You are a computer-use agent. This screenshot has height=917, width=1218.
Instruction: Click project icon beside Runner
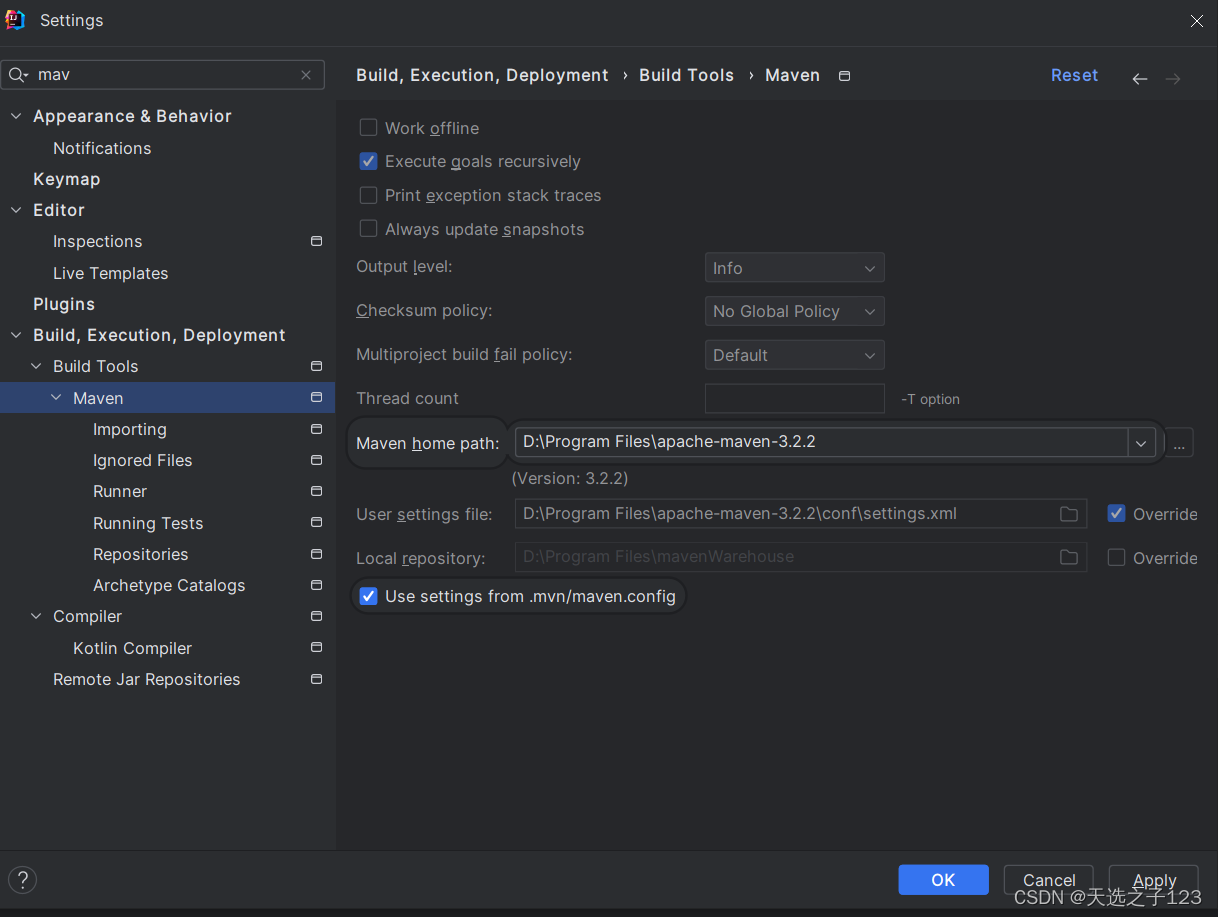(316, 491)
